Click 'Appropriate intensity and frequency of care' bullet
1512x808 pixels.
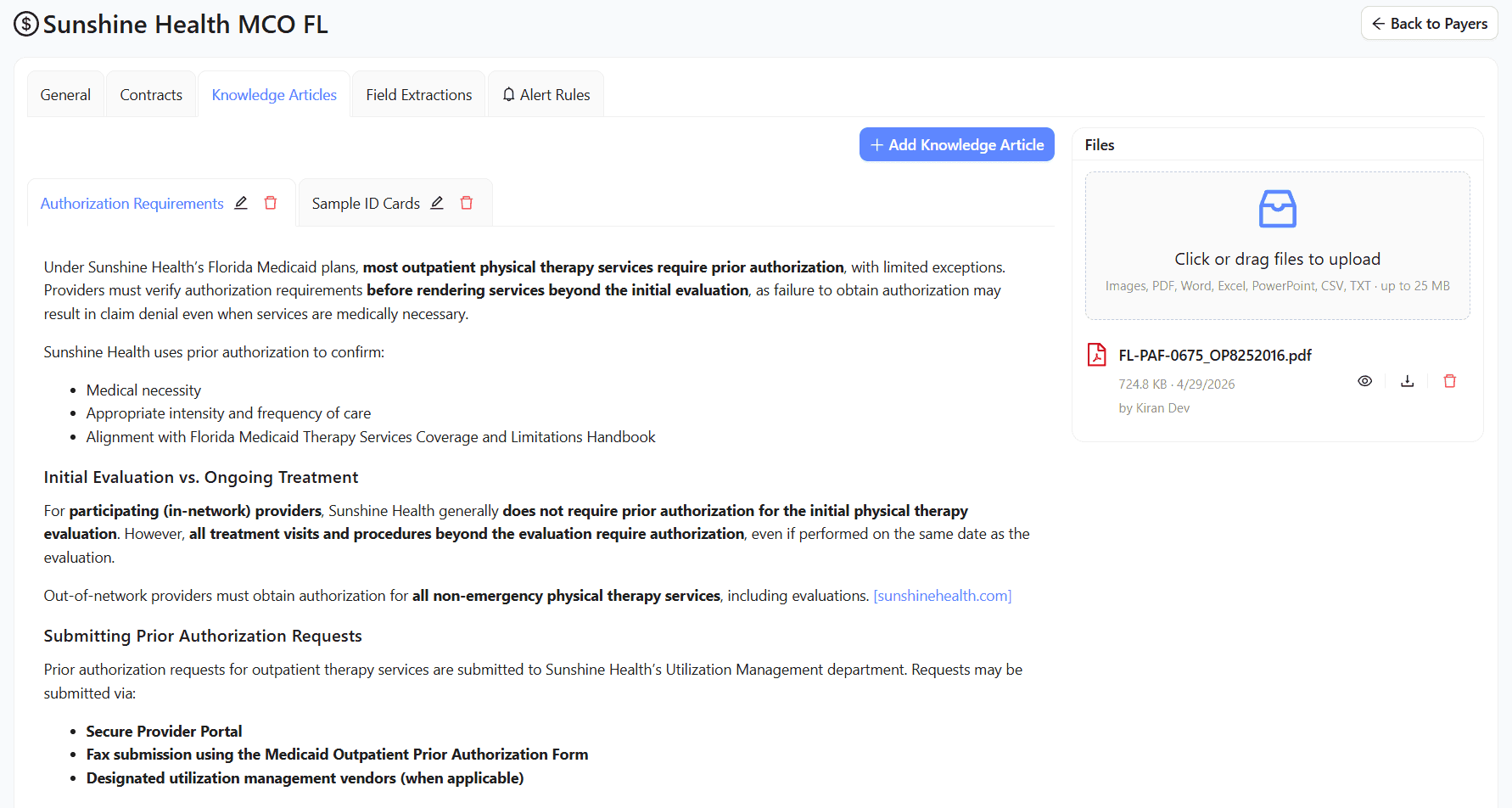click(x=228, y=413)
